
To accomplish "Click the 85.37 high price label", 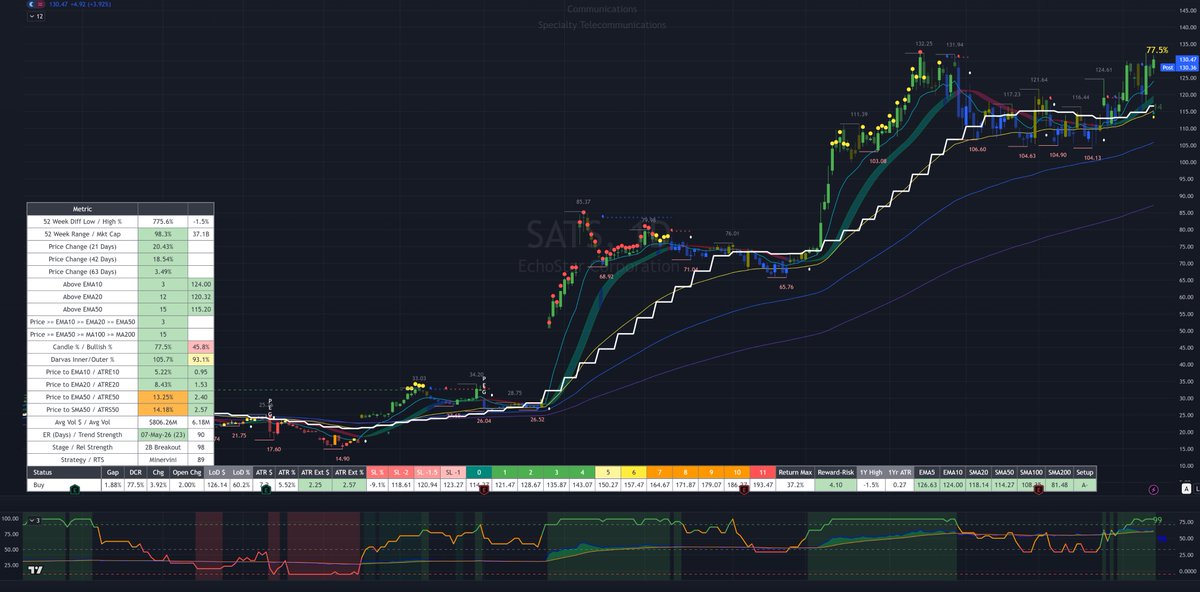I will pos(585,202).
